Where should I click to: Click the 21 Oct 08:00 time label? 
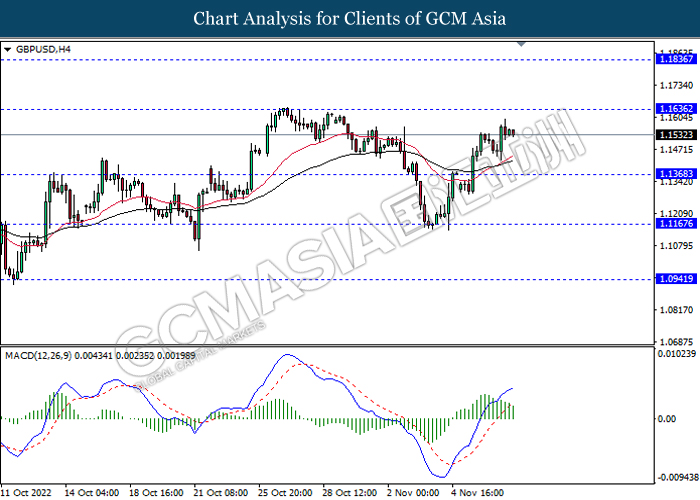point(221,492)
